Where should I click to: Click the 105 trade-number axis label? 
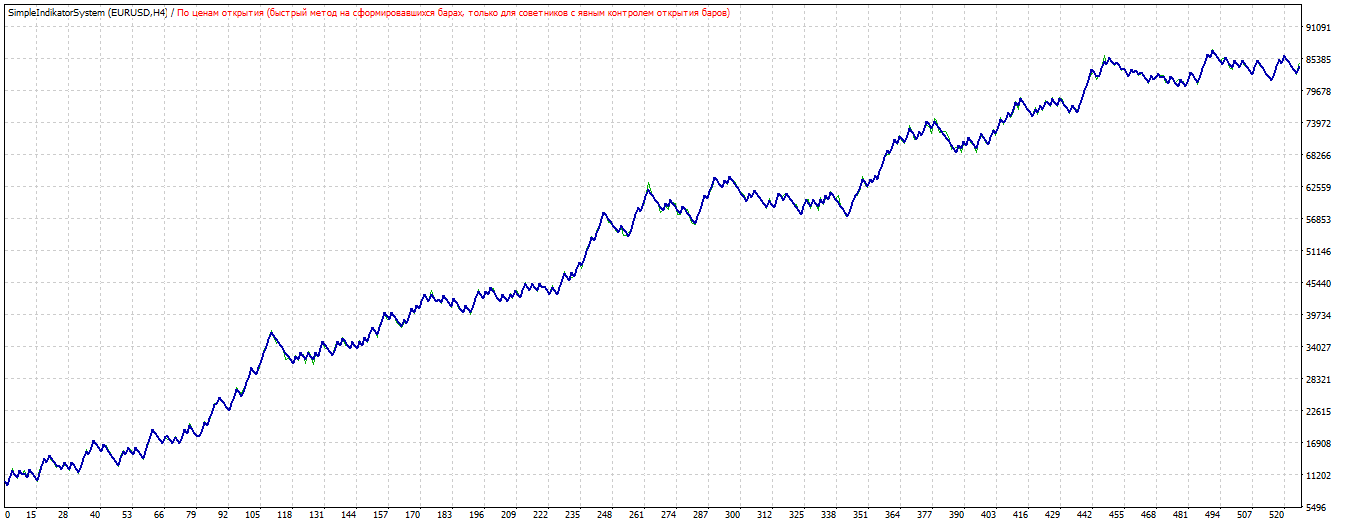coord(253,515)
